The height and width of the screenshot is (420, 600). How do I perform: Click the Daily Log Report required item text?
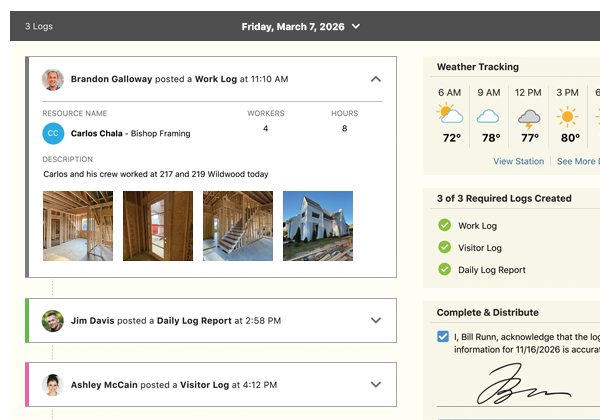click(492, 270)
